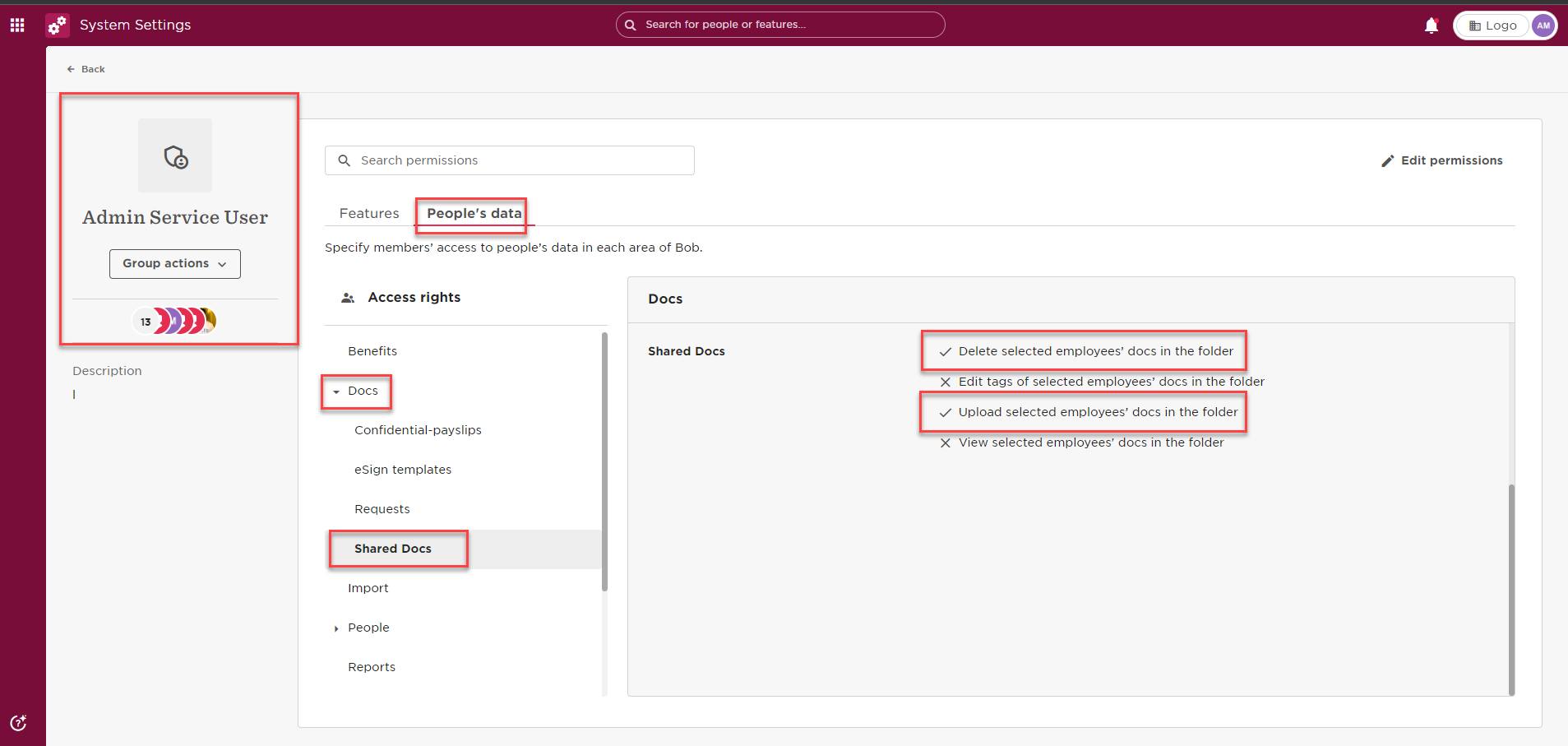1568x746 pixels.
Task: Click the 13 members count badge
Action: pyautogui.click(x=146, y=322)
